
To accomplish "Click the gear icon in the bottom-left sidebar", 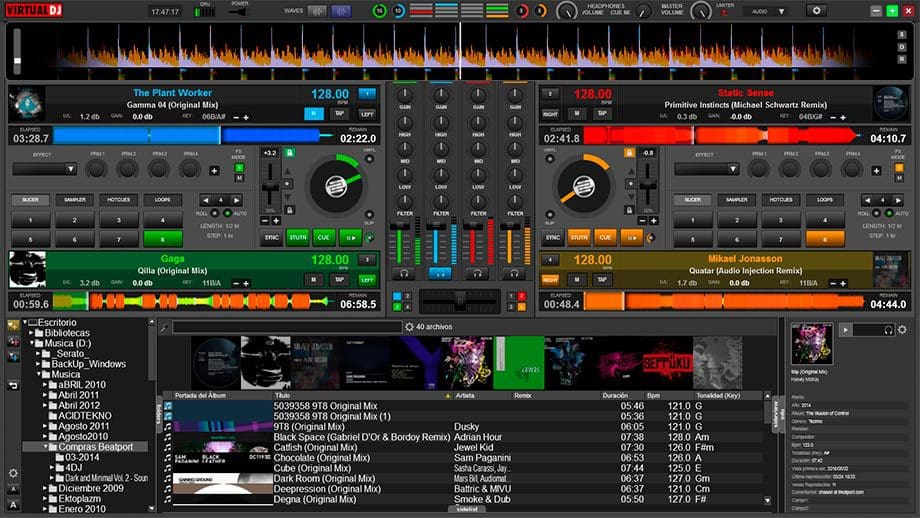I will (13, 473).
